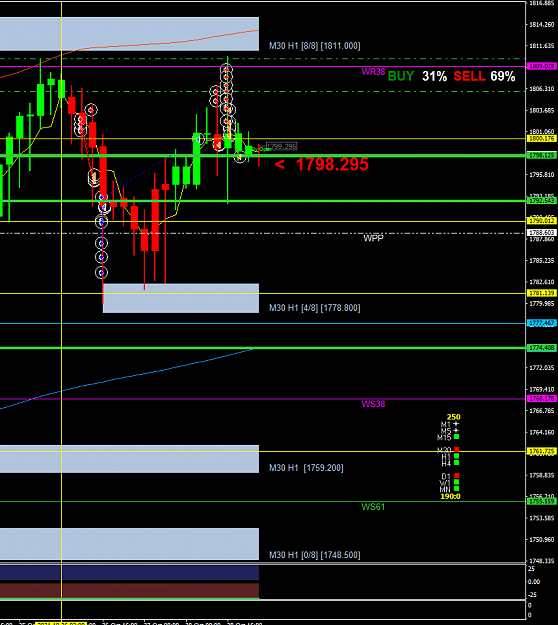558x625 pixels.
Task: Click the M30 H1 [1759.200] label
Action: click(x=306, y=468)
